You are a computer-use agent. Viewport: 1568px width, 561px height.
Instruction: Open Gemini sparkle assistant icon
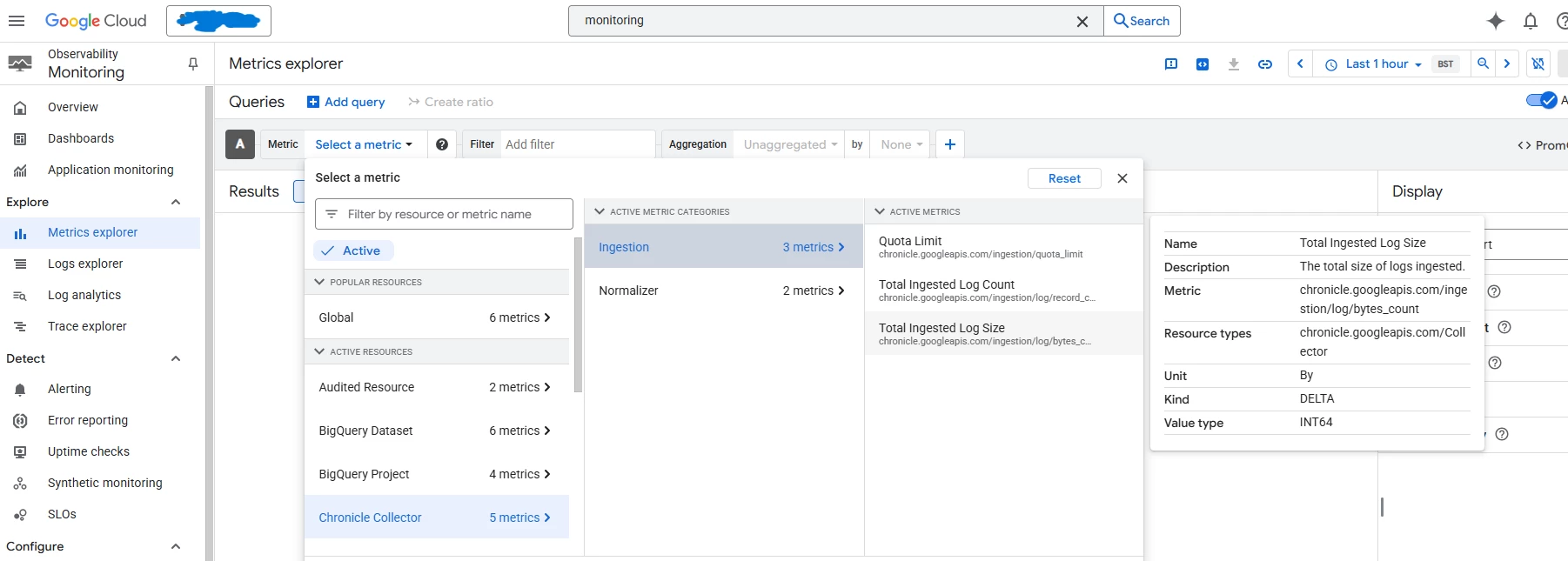[1496, 21]
